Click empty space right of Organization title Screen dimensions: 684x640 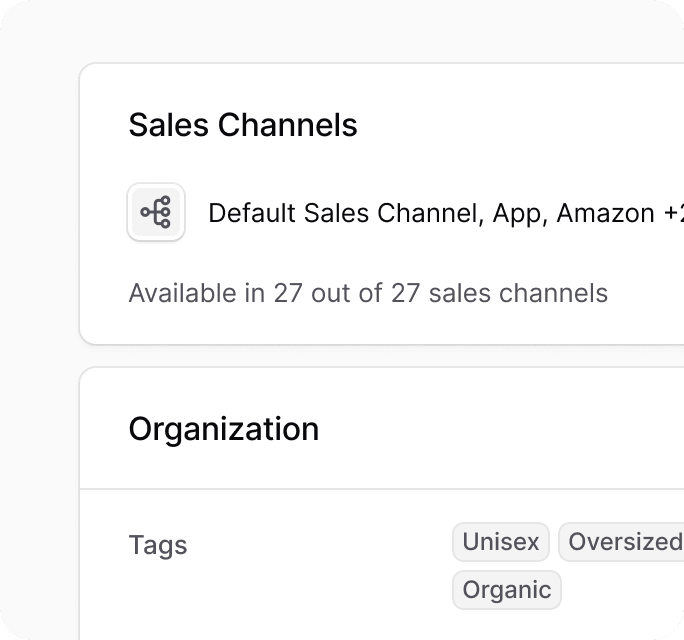pyautogui.click(x=500, y=429)
